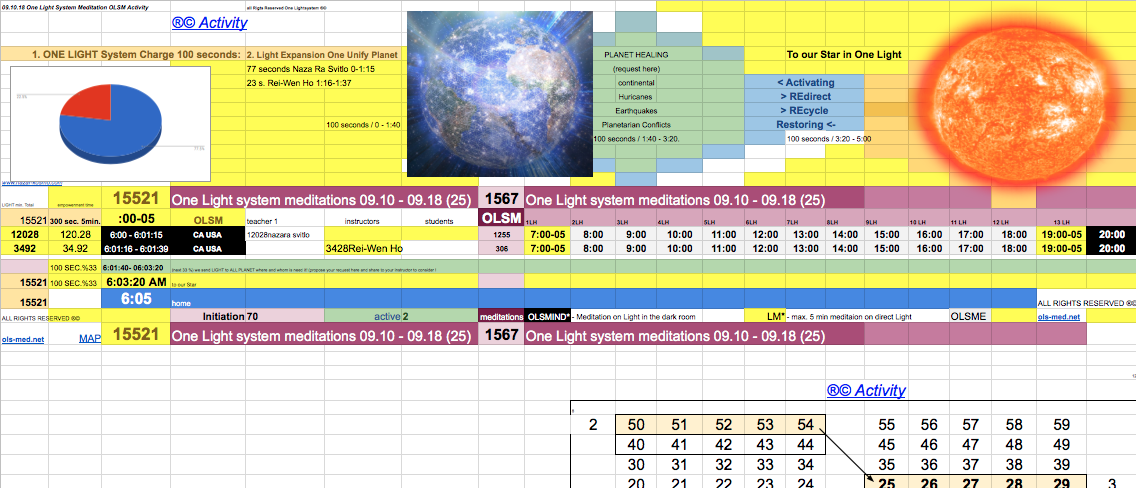
Task: Follow the MAP hyperlink
Action: pyautogui.click(x=90, y=337)
